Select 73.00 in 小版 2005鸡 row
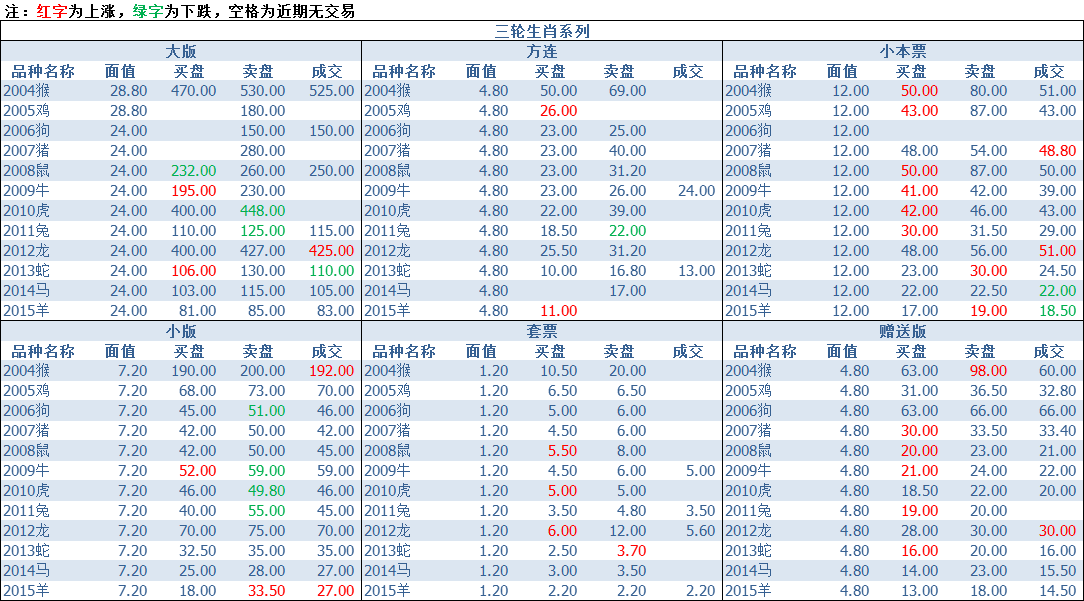The image size is (1084, 601). (267, 391)
